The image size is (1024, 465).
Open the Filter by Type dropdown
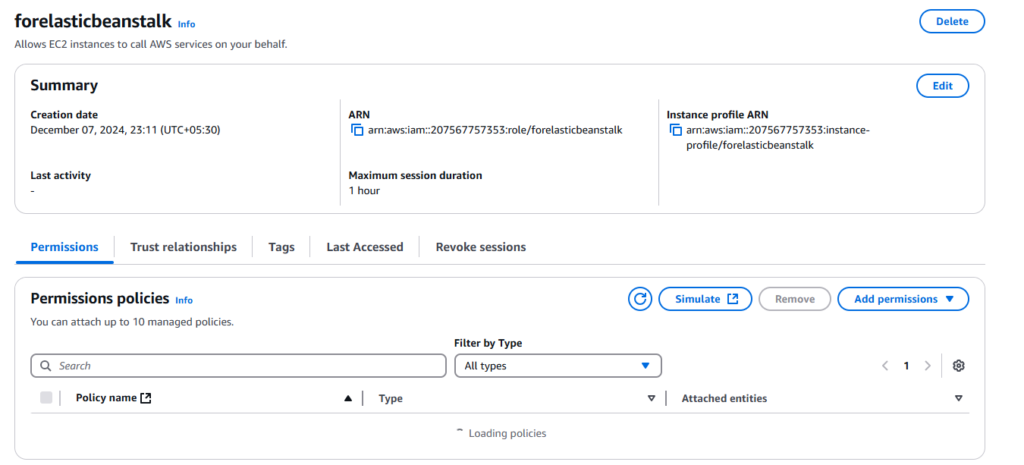[558, 366]
